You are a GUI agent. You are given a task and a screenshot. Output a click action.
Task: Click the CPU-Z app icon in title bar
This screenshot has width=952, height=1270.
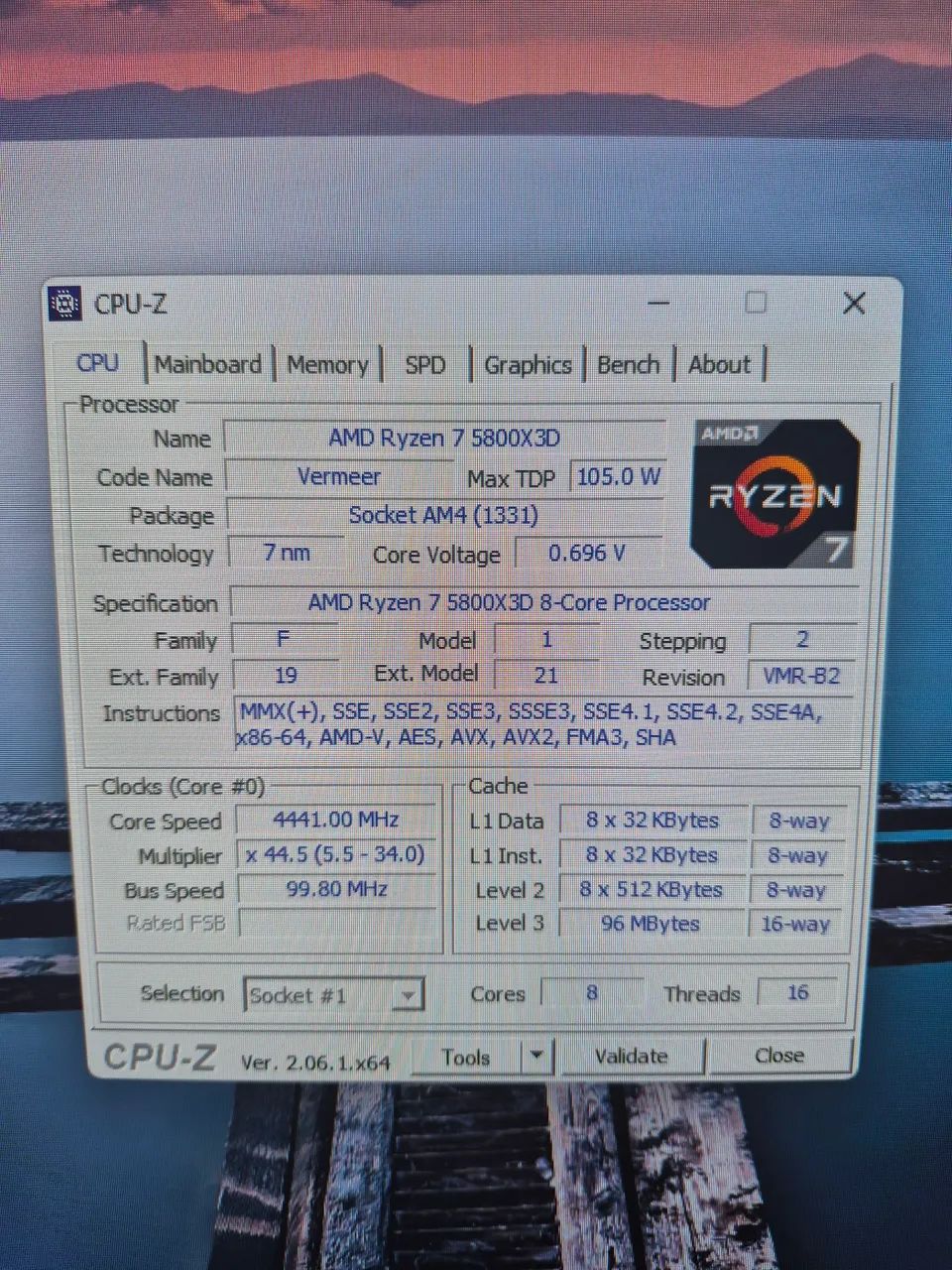pyautogui.click(x=64, y=304)
